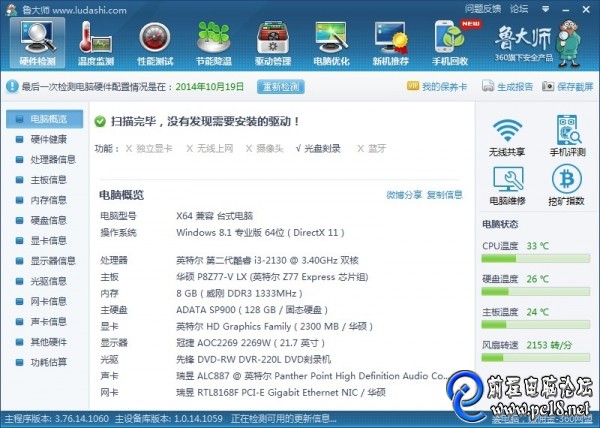Open the 手机回收 phone recycling icon
Screen dimensions: 600x428
[450, 44]
